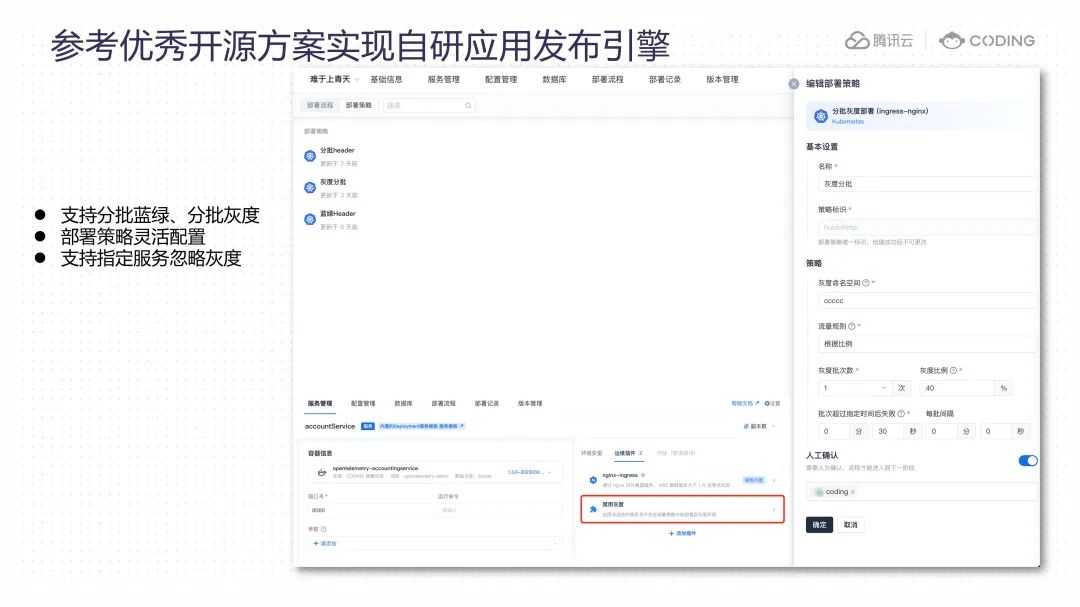Open 服务管理 tab in lower service panel
This screenshot has width=1080, height=607.
click(x=320, y=404)
